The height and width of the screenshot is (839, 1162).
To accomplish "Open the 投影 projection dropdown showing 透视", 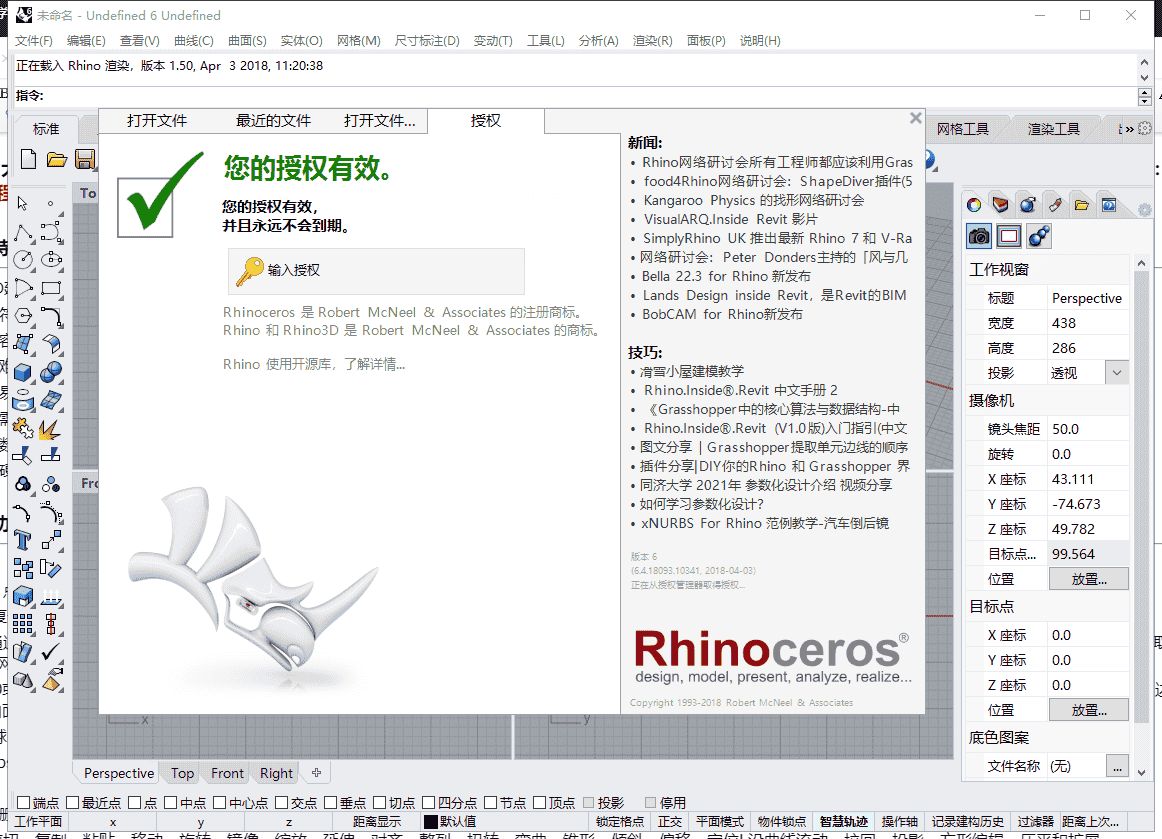I will [x=1115, y=371].
